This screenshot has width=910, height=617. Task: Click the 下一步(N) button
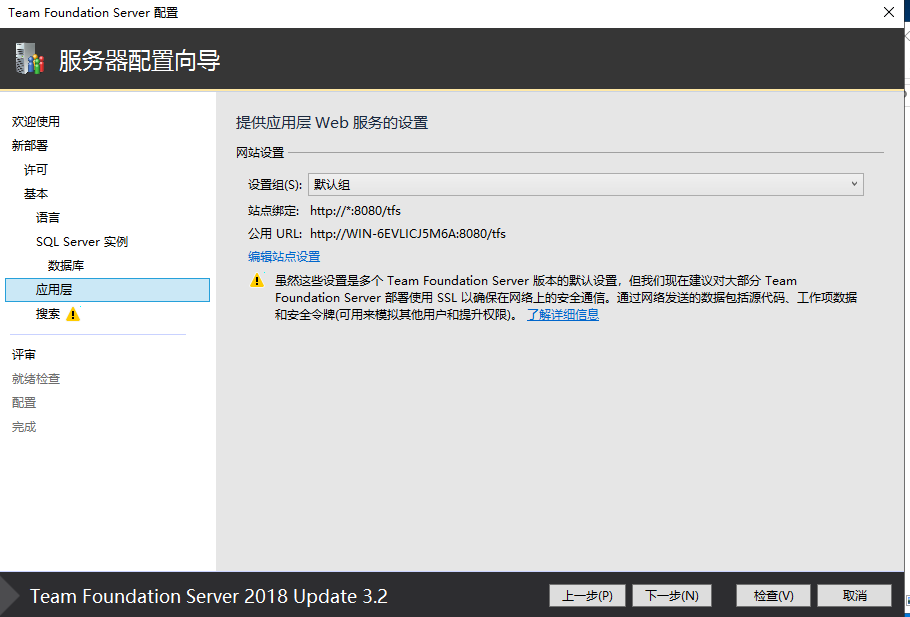tap(671, 596)
